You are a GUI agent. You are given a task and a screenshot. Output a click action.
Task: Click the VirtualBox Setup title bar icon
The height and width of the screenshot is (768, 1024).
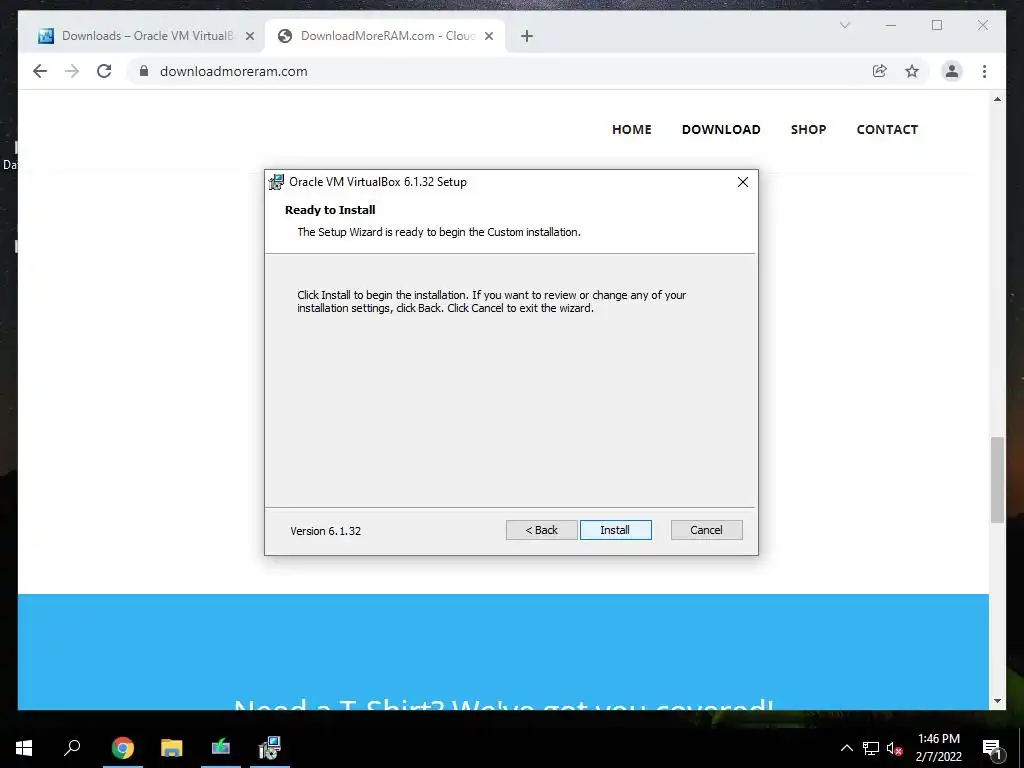[x=277, y=182]
